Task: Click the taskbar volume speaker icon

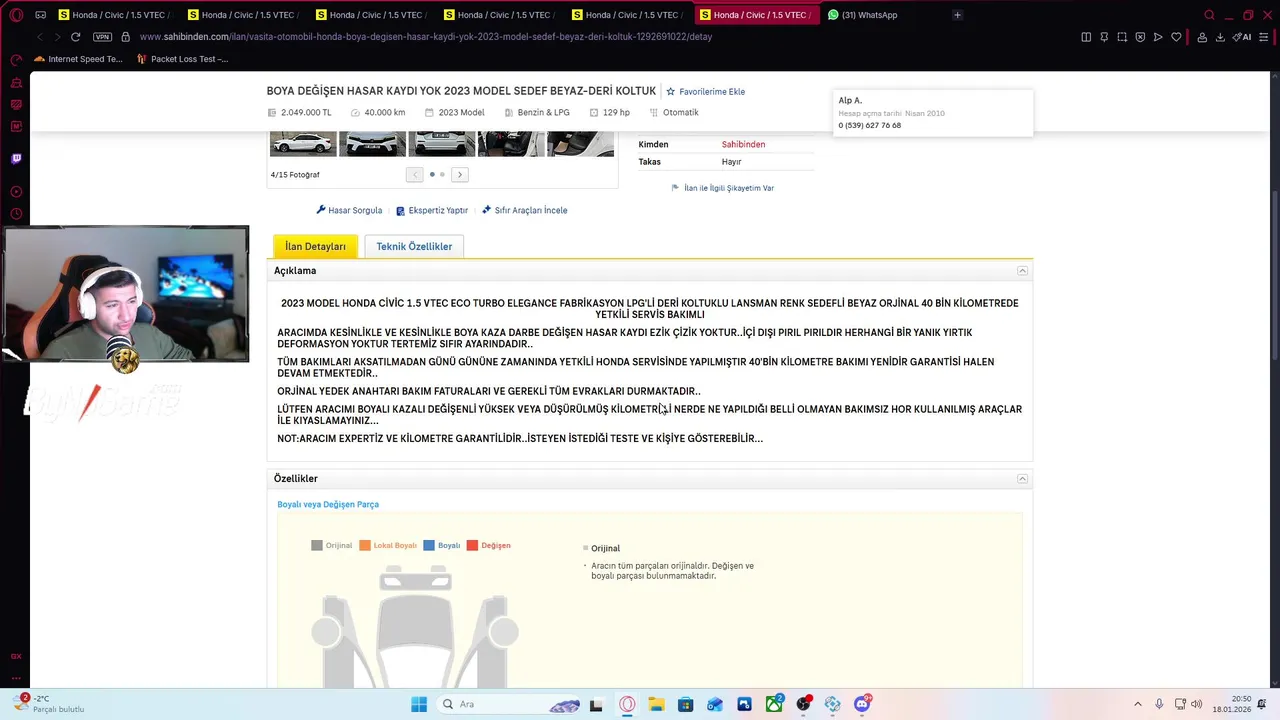Action: [1197, 704]
